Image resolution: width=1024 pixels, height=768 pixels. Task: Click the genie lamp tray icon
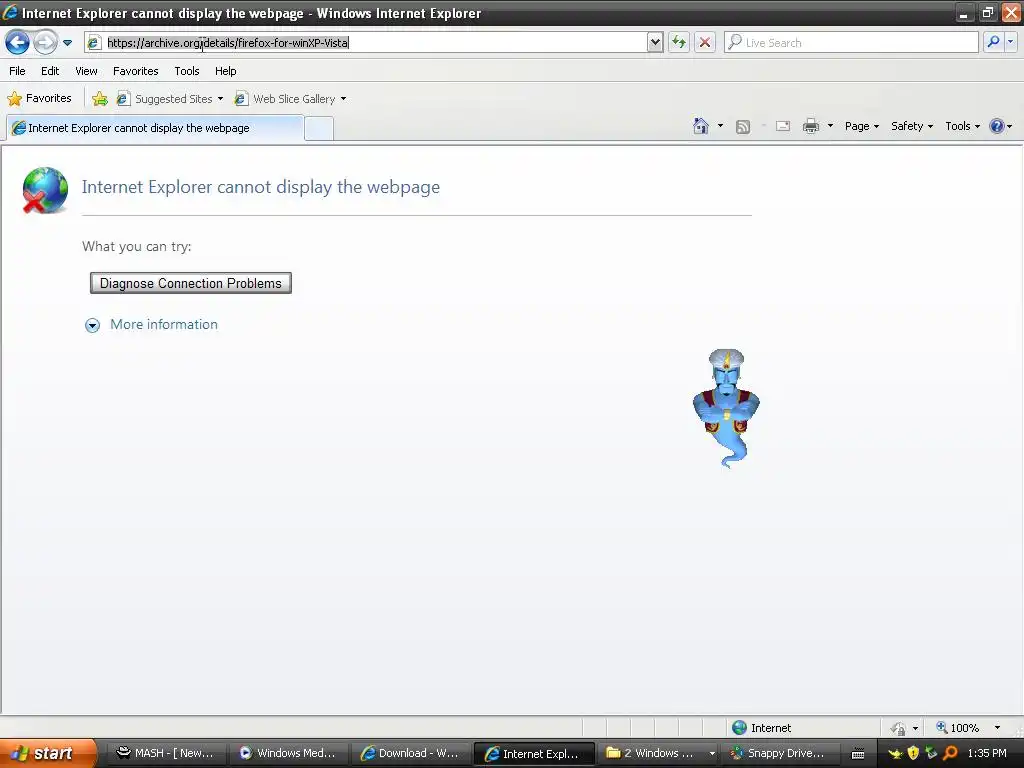coord(895,754)
